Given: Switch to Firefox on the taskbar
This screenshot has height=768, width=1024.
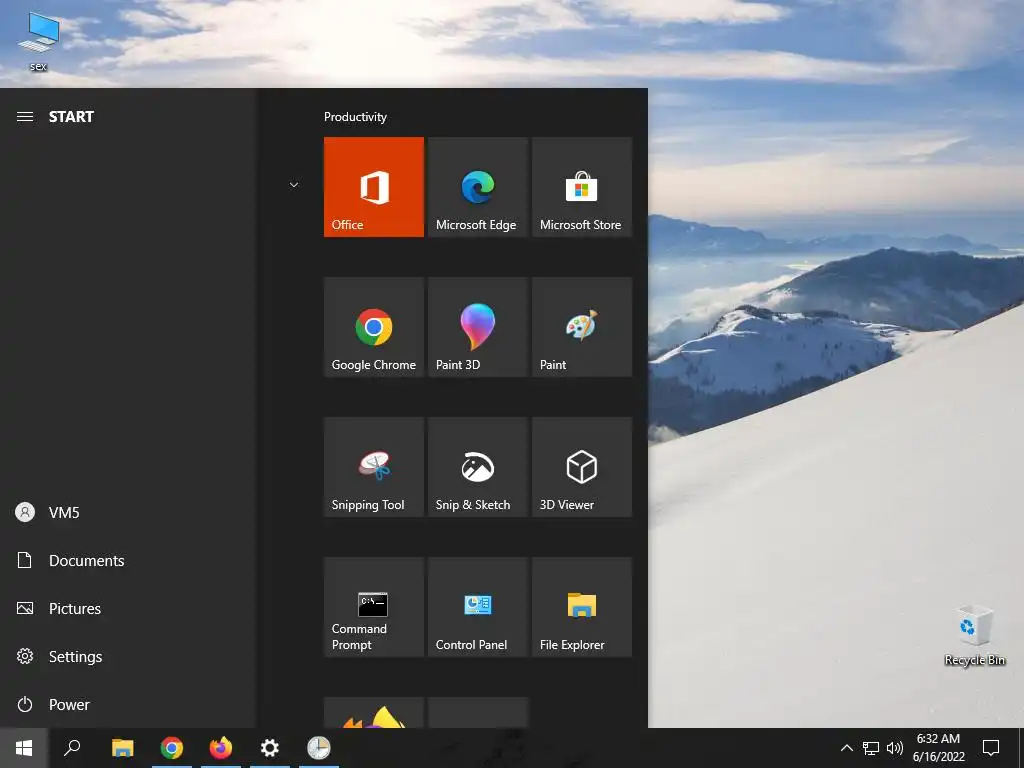Looking at the screenshot, I should coord(221,748).
